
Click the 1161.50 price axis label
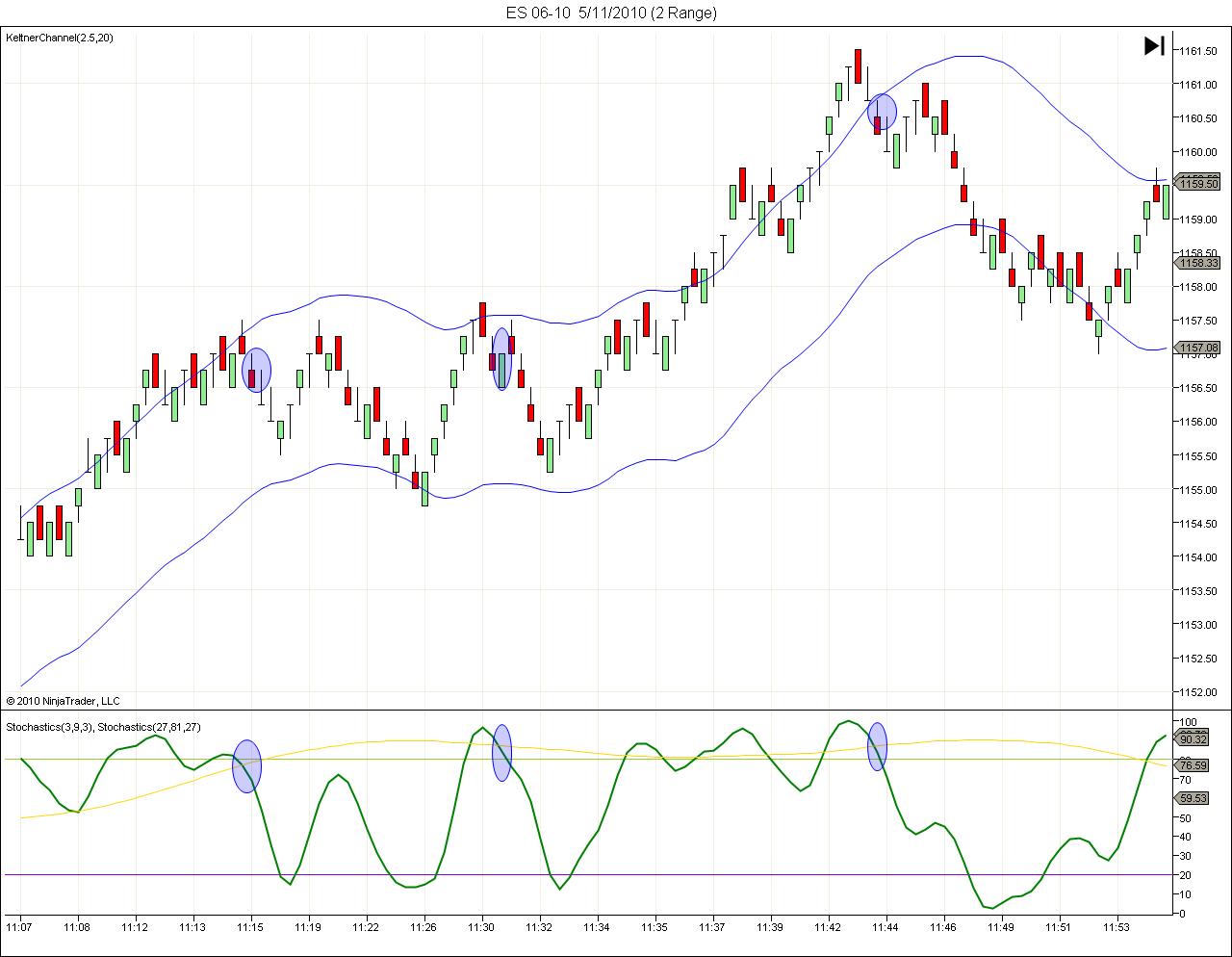[1197, 50]
